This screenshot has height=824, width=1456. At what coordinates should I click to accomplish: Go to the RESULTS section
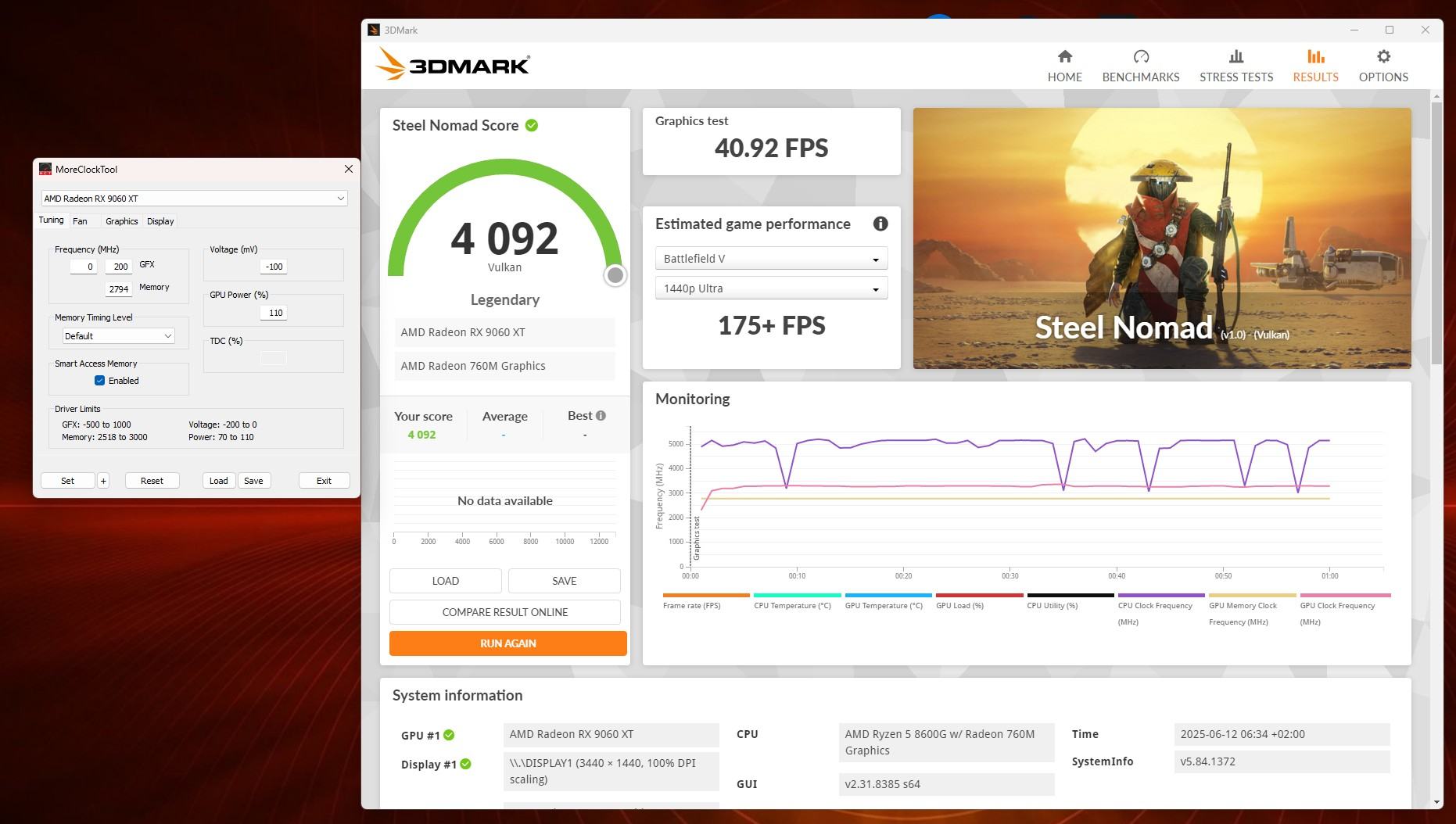coord(1315,66)
